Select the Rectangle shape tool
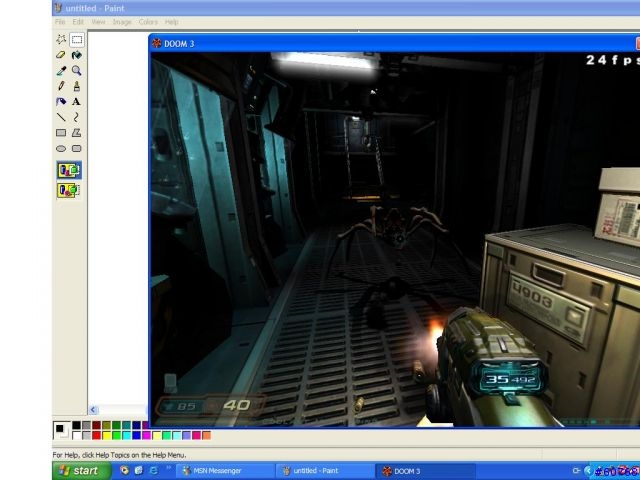This screenshot has width=640, height=480. point(61,133)
